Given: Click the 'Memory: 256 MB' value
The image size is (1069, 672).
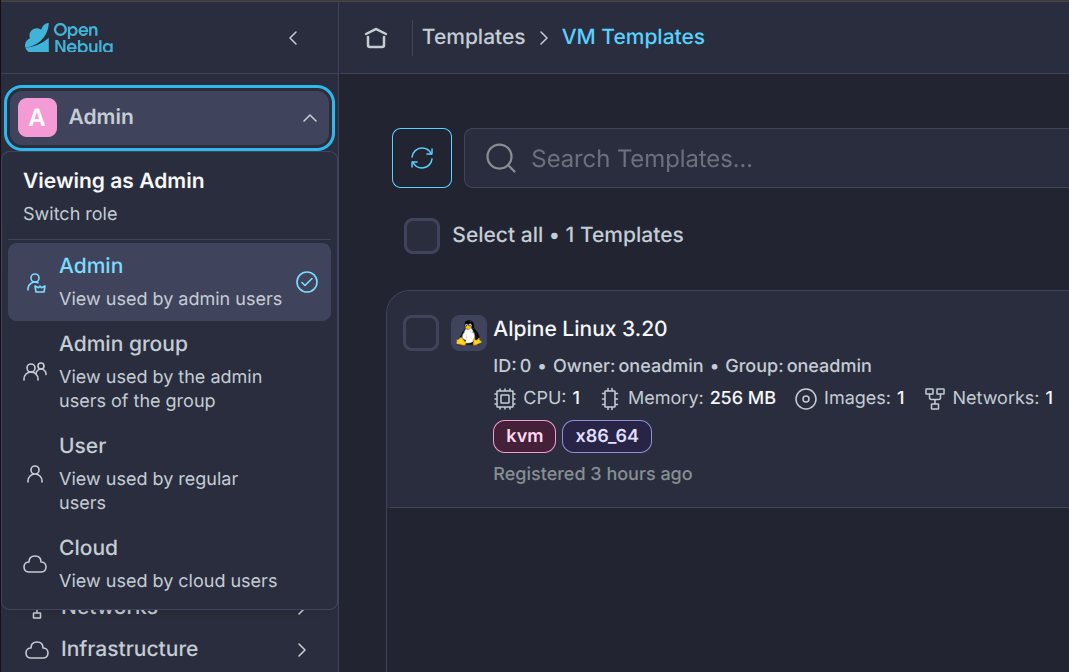Looking at the screenshot, I should [x=743, y=398].
